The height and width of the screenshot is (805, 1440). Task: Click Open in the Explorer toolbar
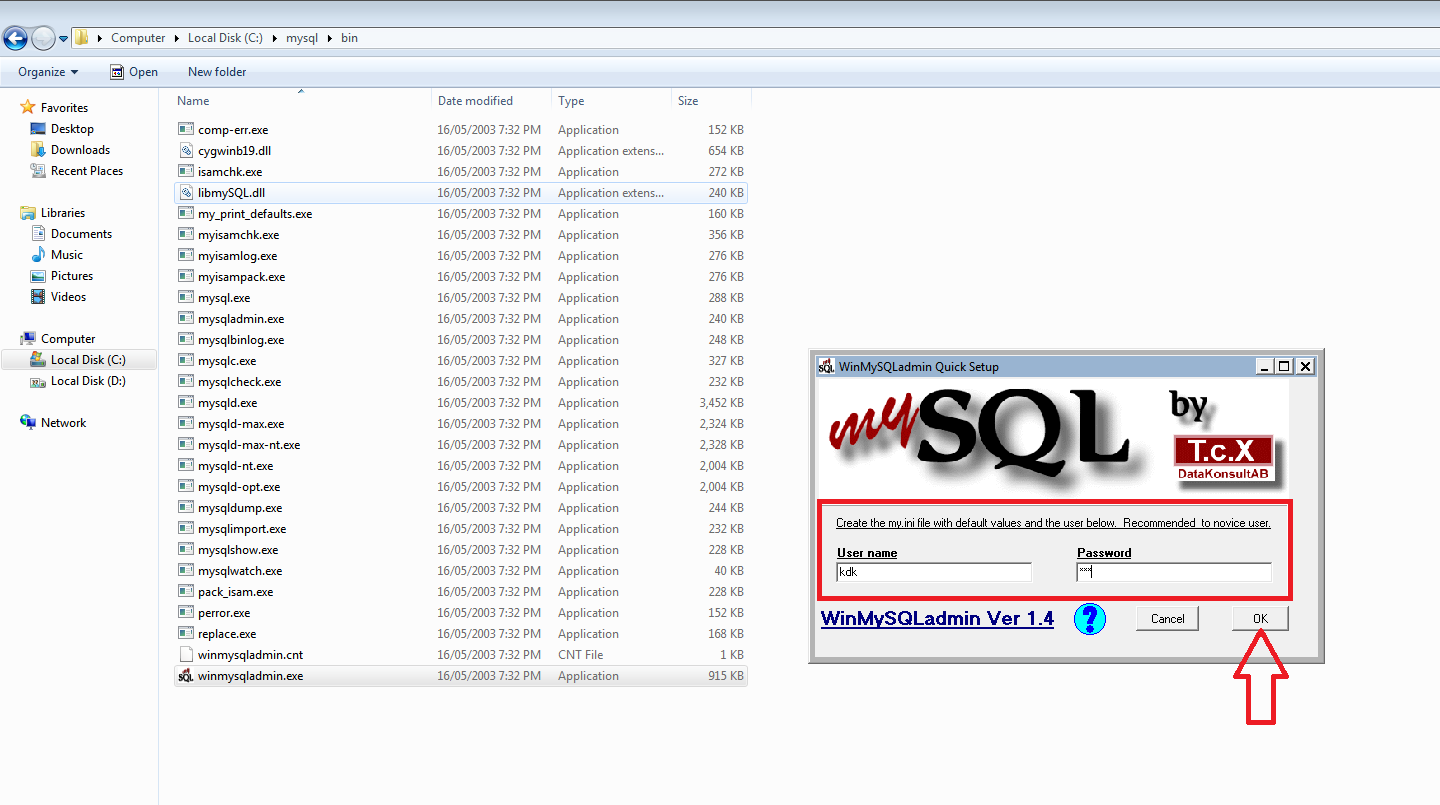(133, 72)
